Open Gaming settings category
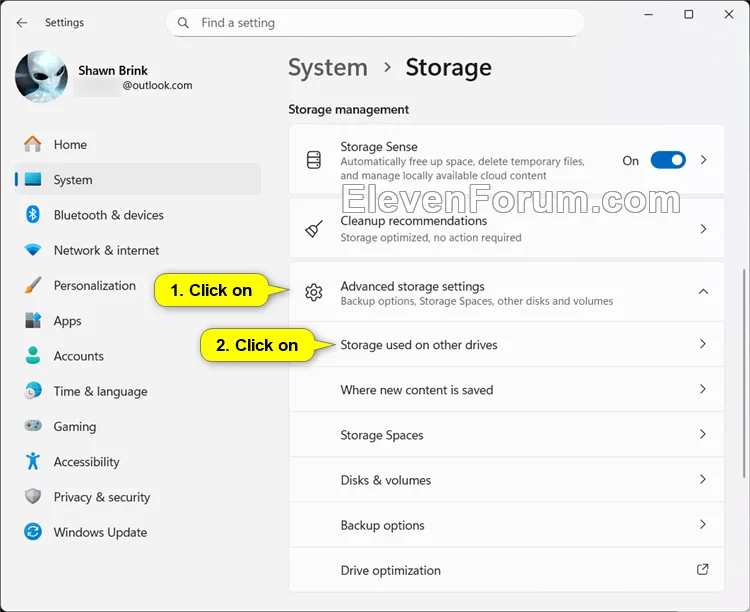 pyautogui.click(x=138, y=426)
